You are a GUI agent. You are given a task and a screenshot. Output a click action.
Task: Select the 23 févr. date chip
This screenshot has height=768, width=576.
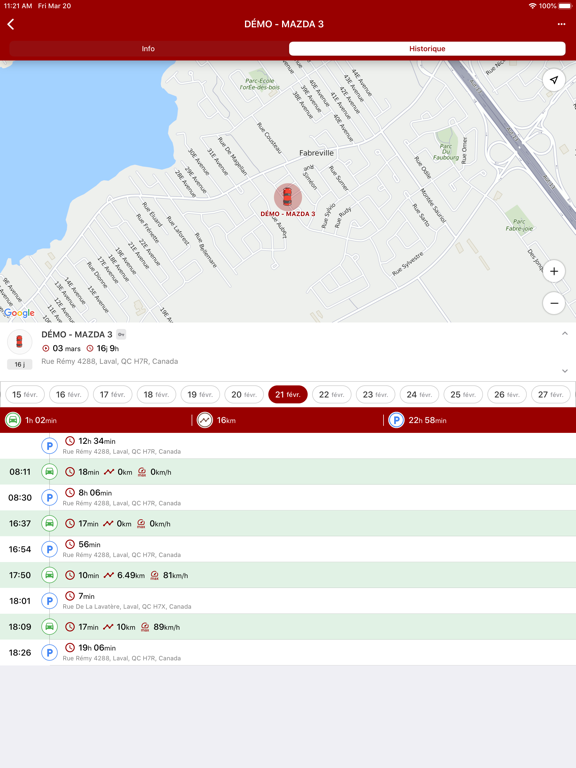click(x=376, y=394)
